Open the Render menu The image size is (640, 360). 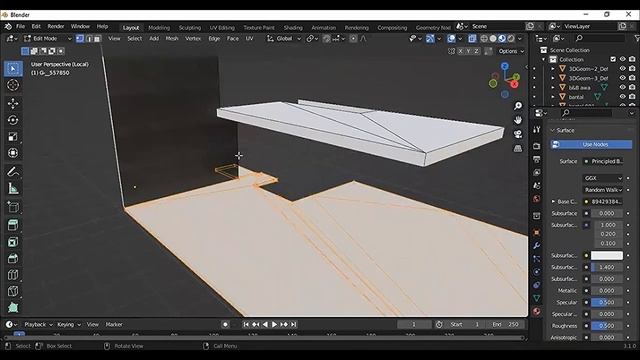[56, 27]
